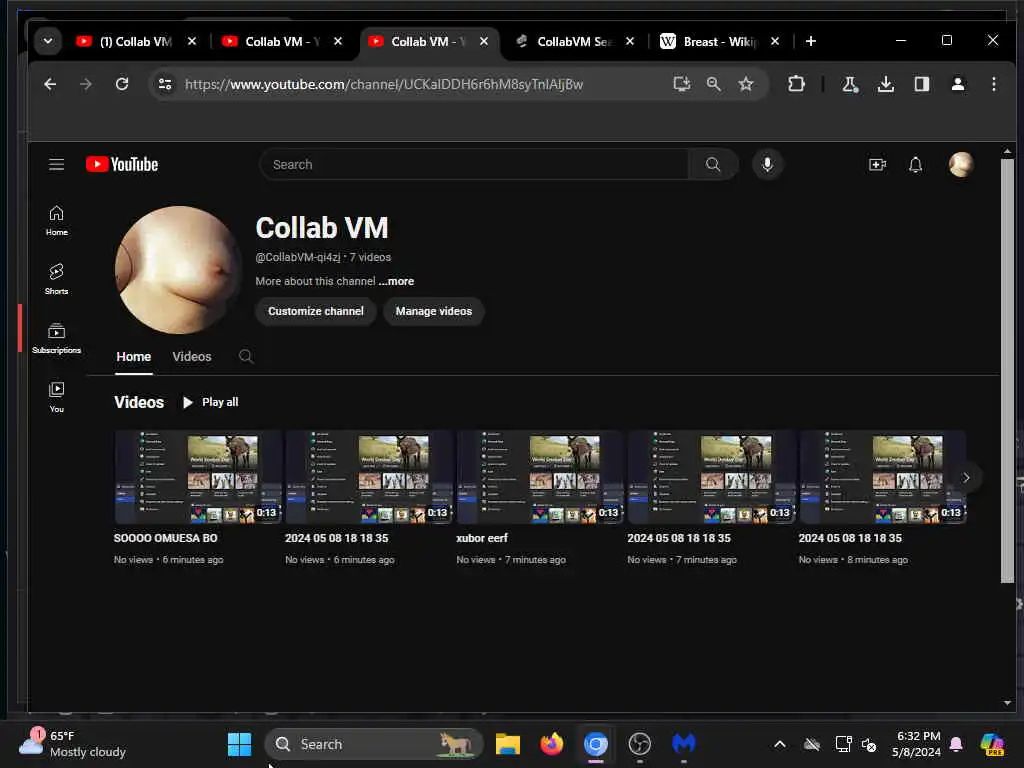
Task: Select the channel Home tab
Action: click(x=134, y=357)
